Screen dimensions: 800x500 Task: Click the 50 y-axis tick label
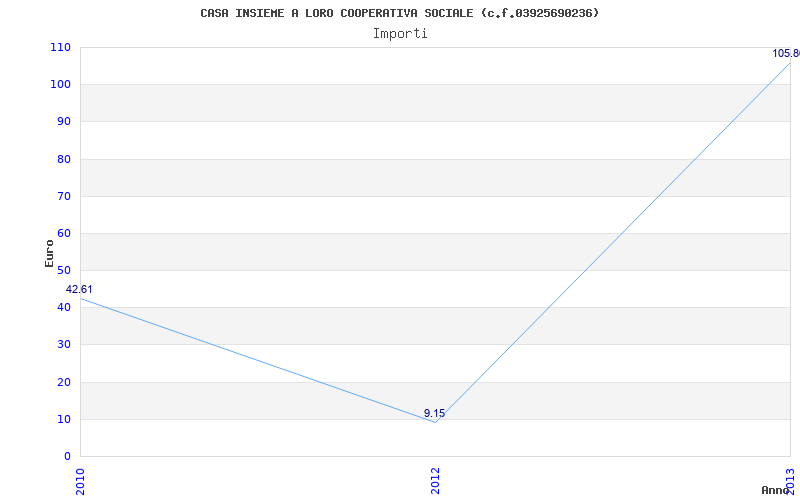coord(64,270)
